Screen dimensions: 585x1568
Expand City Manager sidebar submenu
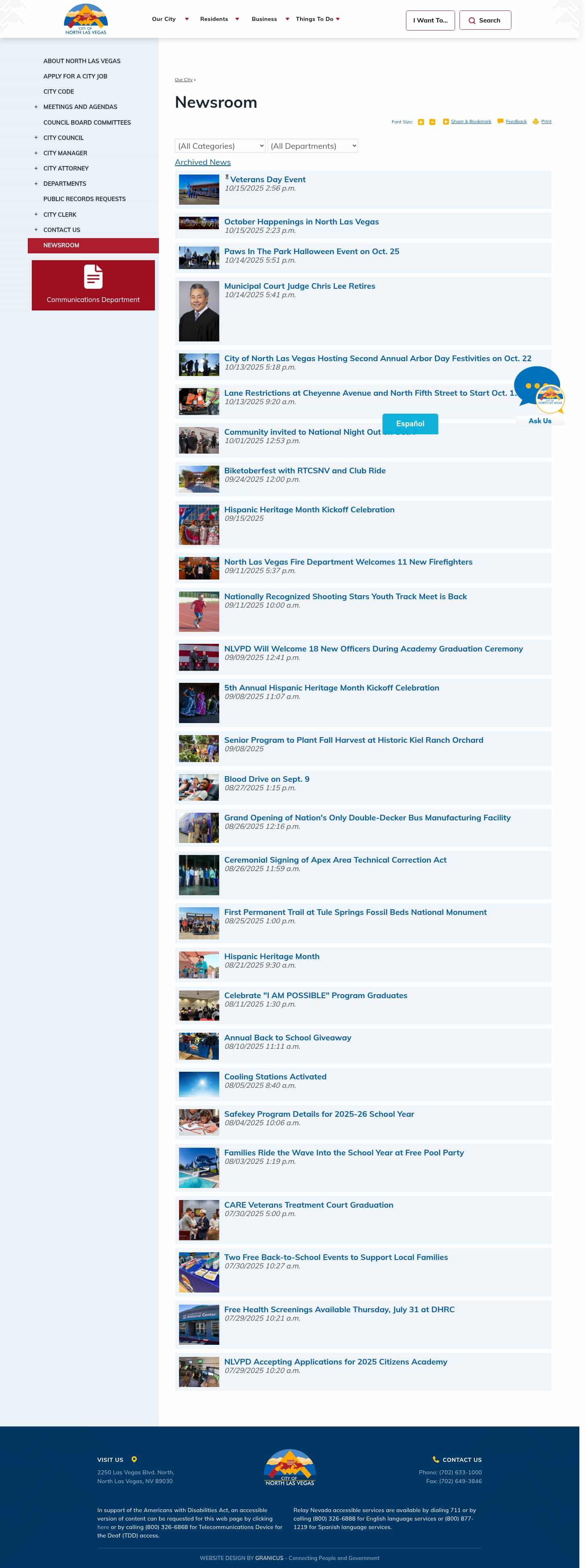pyautogui.click(x=36, y=153)
